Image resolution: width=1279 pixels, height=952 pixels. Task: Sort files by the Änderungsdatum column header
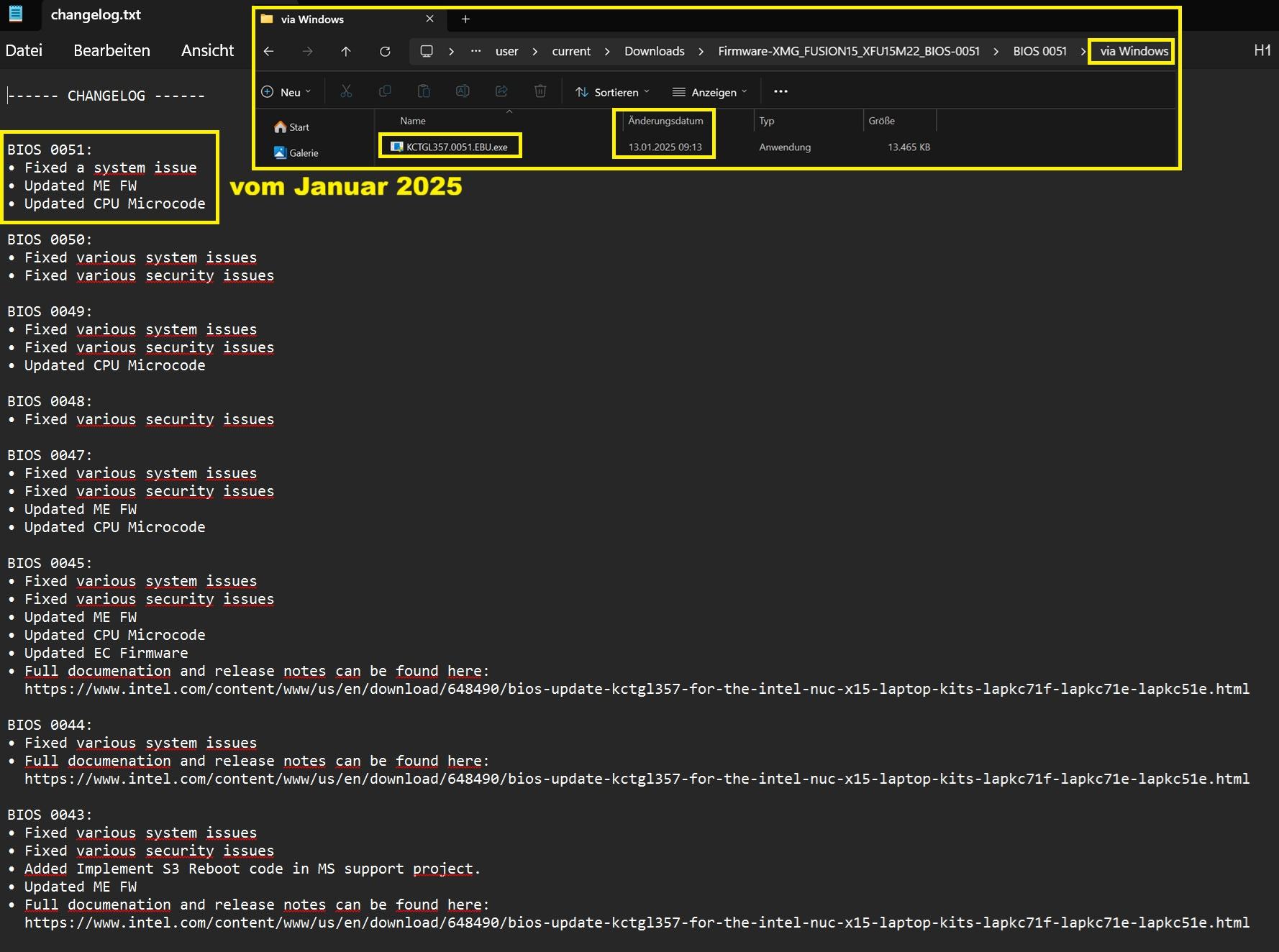665,121
